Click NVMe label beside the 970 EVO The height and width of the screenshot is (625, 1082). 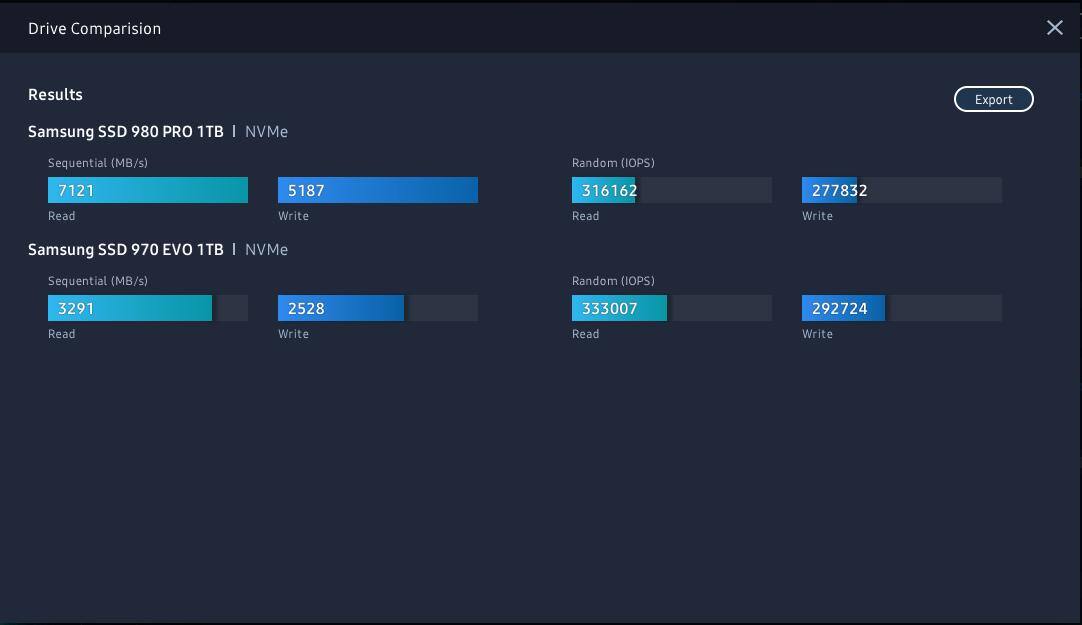[x=266, y=250]
